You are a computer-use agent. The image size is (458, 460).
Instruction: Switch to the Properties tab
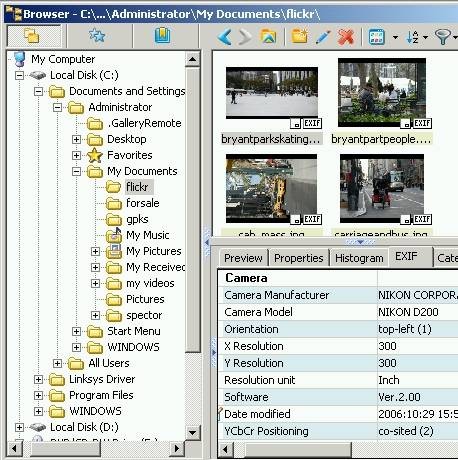tap(299, 258)
